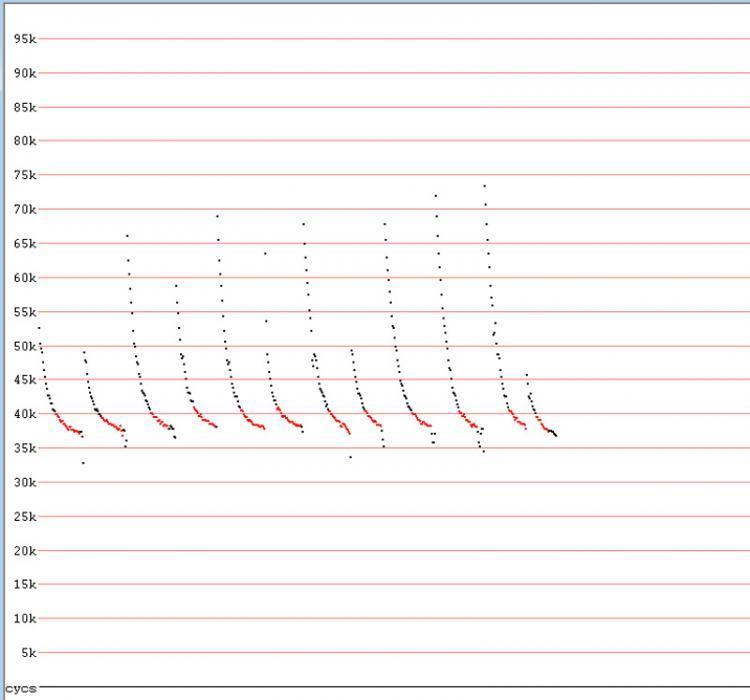Select the 30k y-axis label

click(x=25, y=482)
